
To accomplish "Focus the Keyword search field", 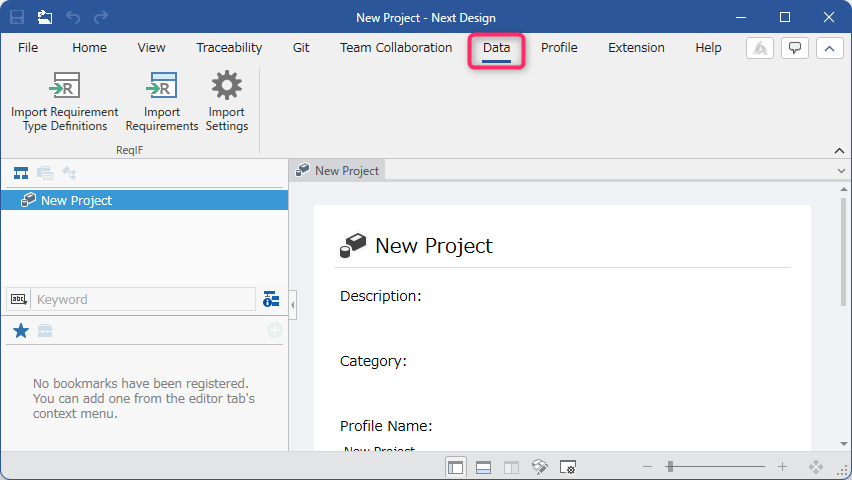I will pos(143,299).
